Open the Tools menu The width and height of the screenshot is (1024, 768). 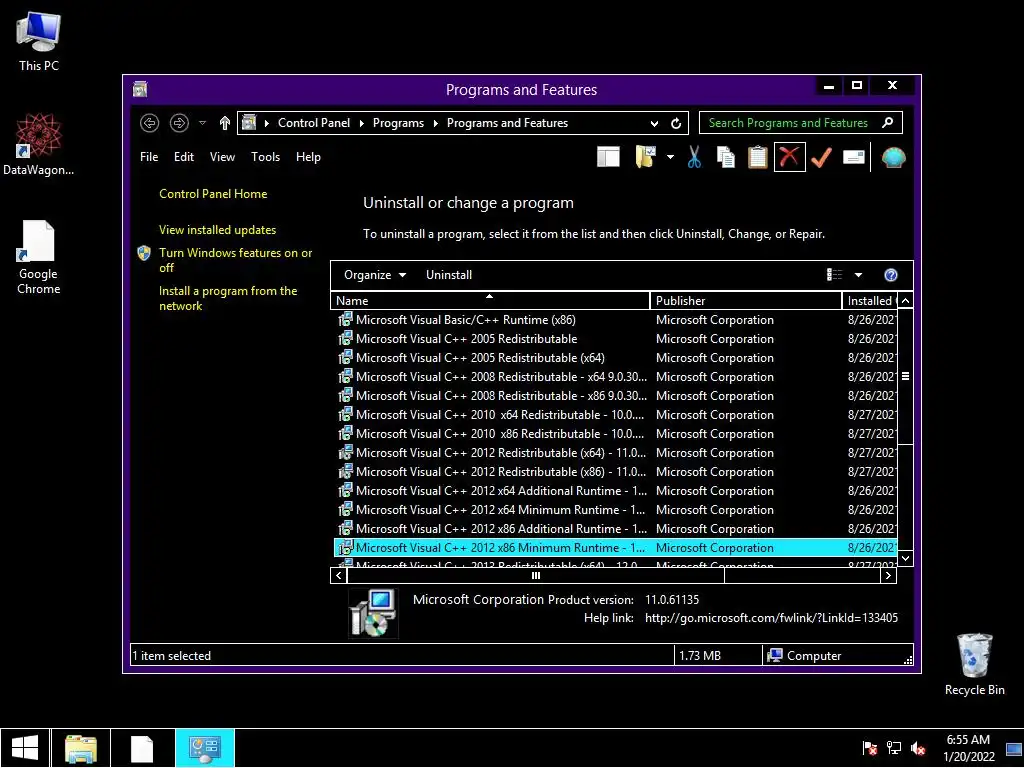(265, 157)
